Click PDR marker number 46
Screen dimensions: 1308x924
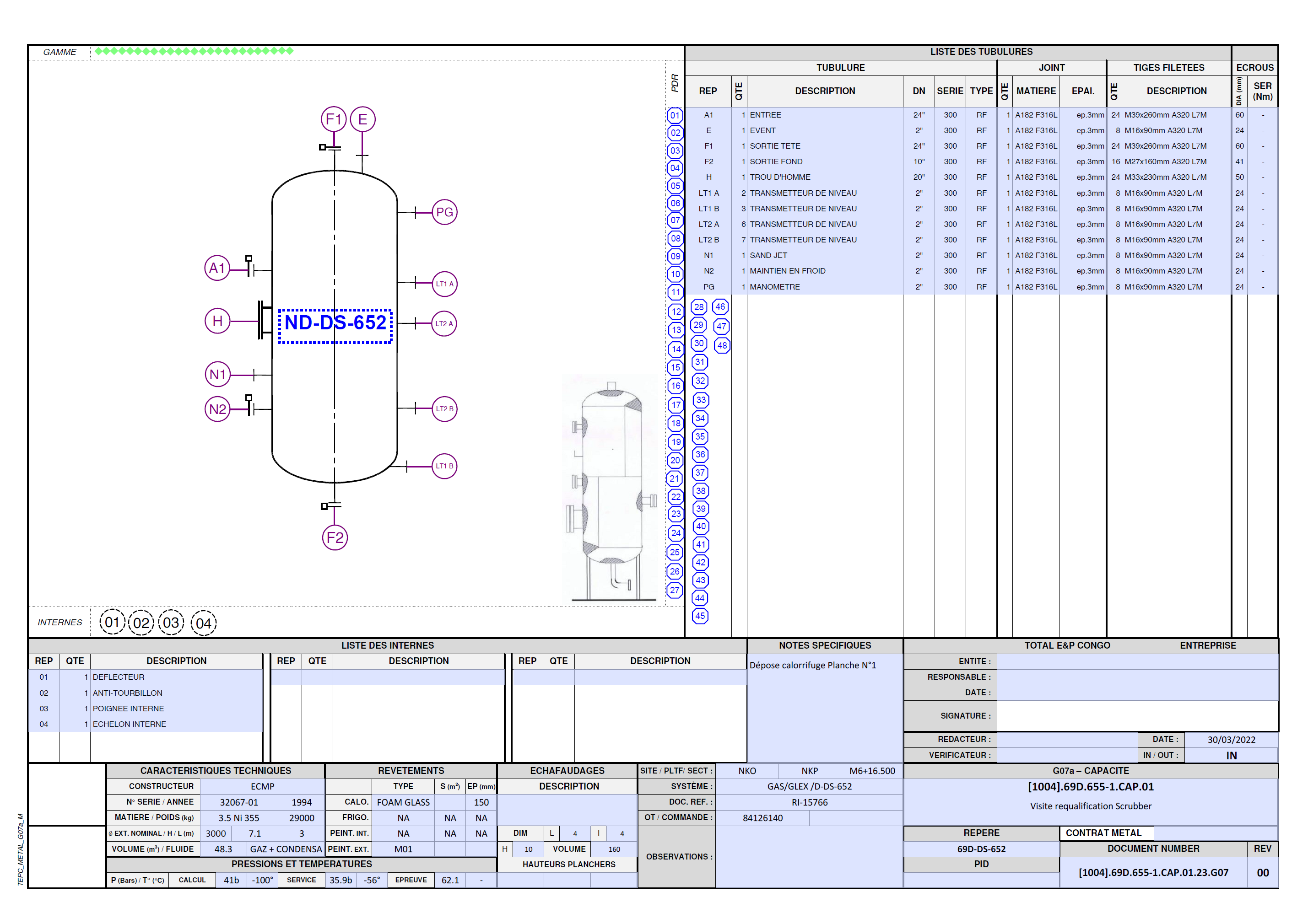click(720, 307)
